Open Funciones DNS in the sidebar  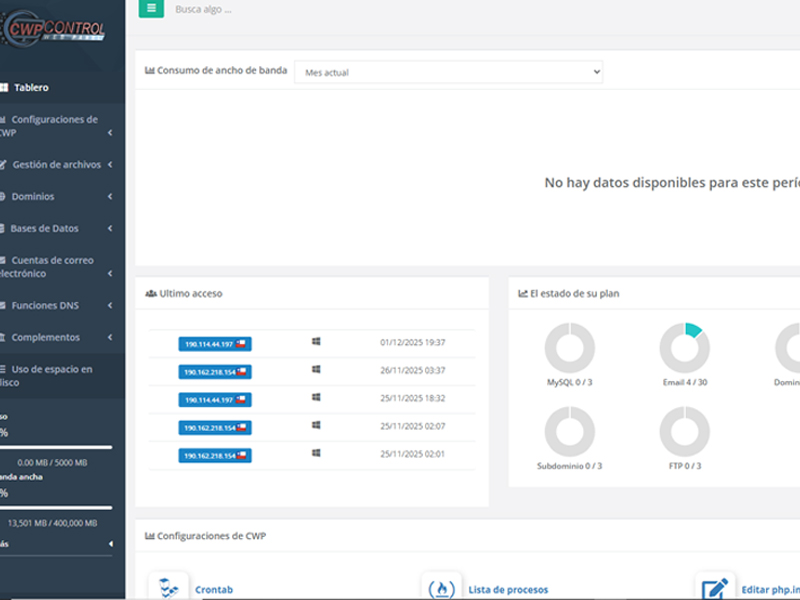45,305
